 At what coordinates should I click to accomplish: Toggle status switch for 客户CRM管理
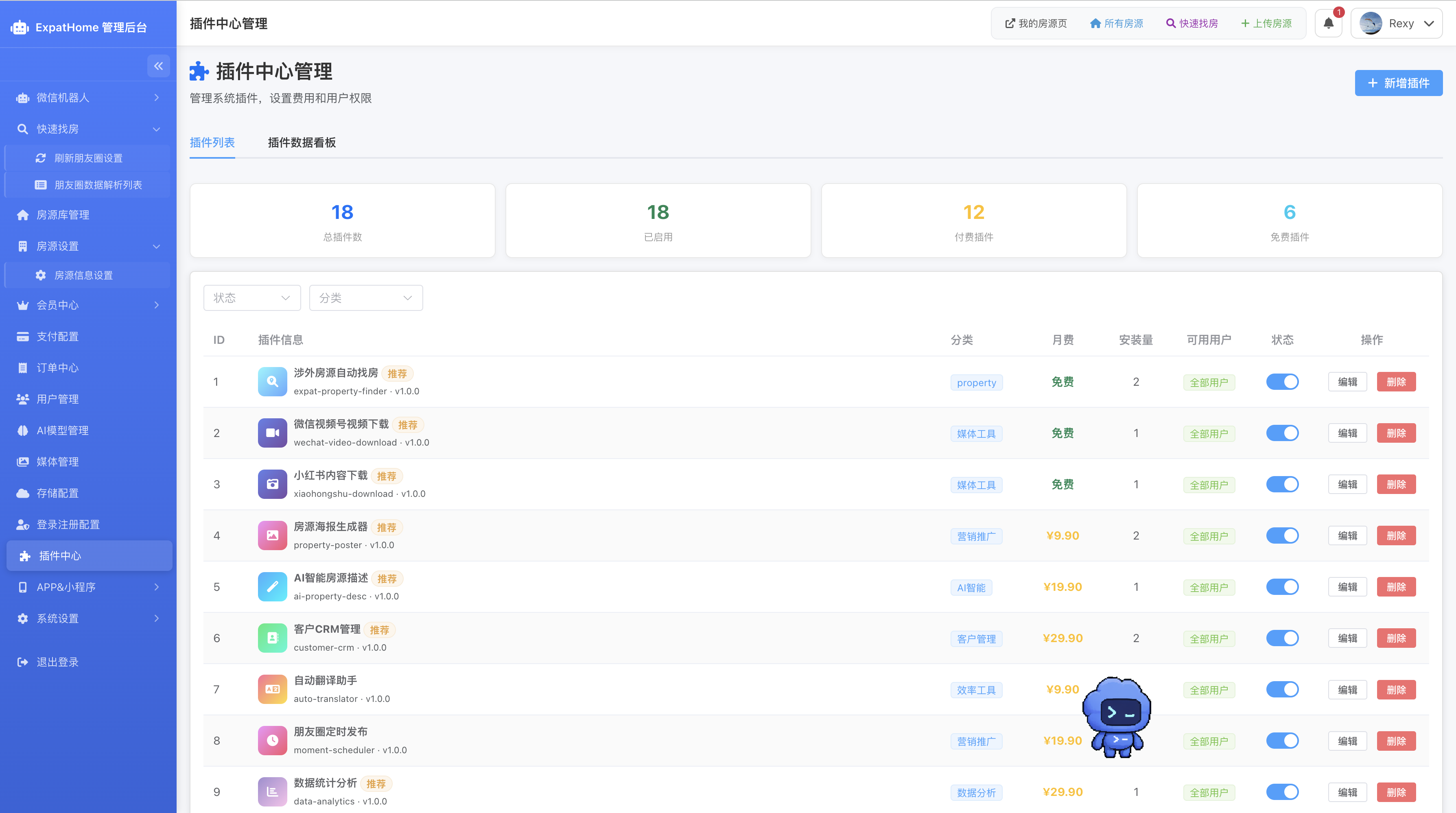pos(1282,638)
